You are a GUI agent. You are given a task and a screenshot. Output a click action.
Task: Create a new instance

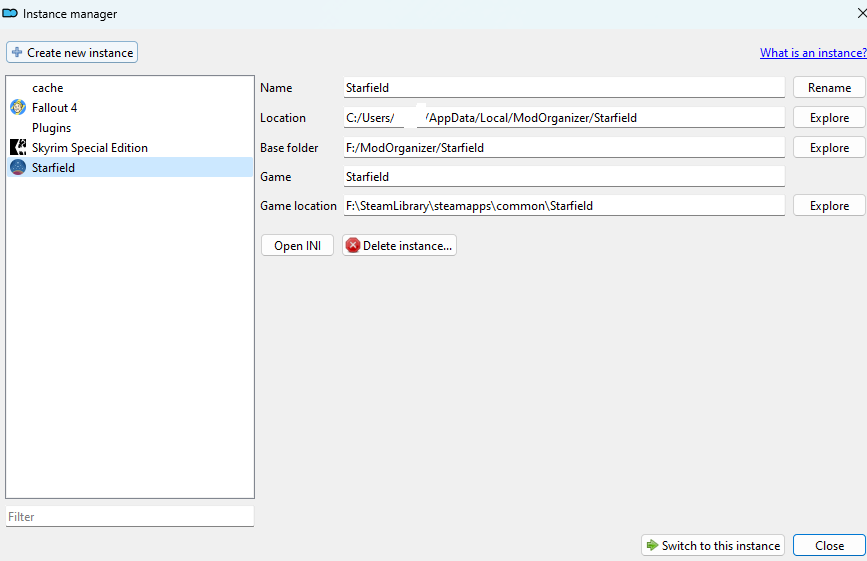point(72,52)
